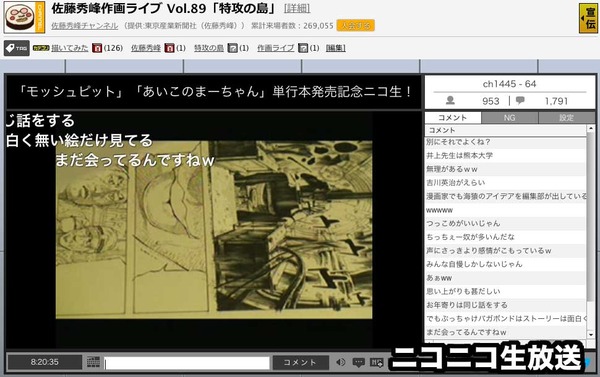Select comment つっこめがいいじゃん
This screenshot has width=600, height=377.
(x=505, y=224)
